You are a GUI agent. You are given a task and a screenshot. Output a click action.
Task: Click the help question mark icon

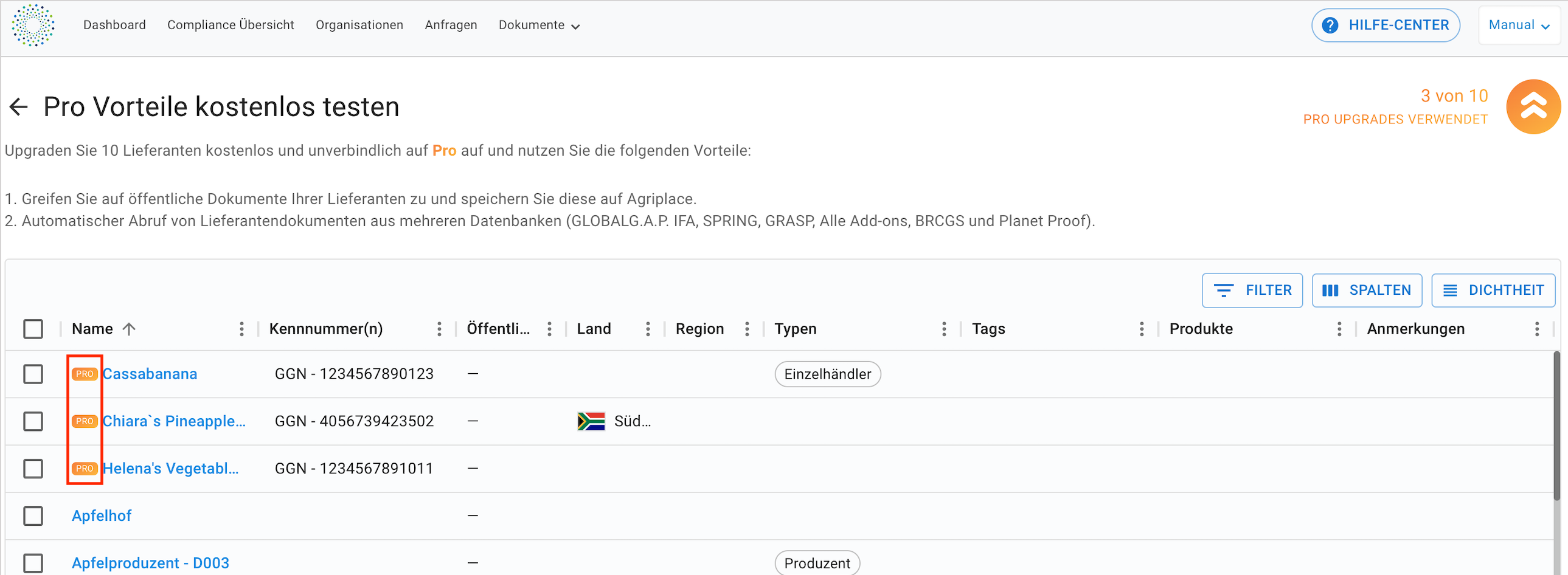click(1330, 25)
